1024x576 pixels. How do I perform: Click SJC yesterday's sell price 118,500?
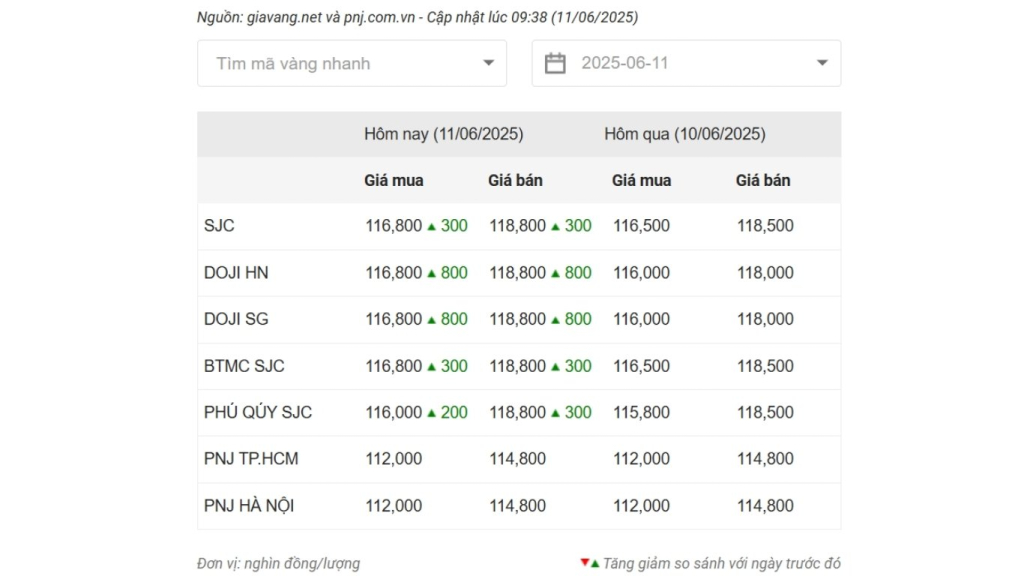pos(765,226)
